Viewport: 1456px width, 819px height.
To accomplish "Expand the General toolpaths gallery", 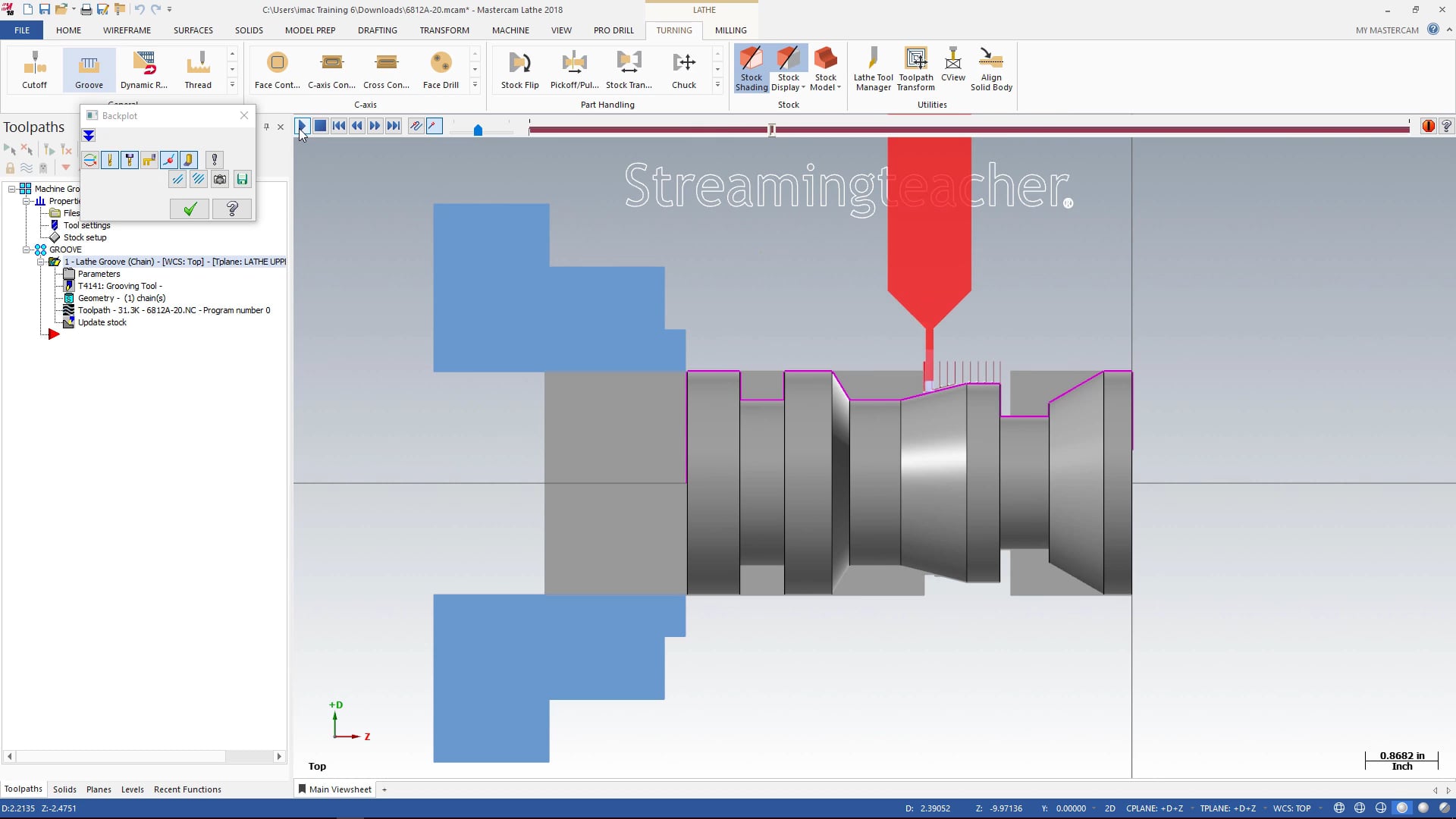I will [232, 85].
